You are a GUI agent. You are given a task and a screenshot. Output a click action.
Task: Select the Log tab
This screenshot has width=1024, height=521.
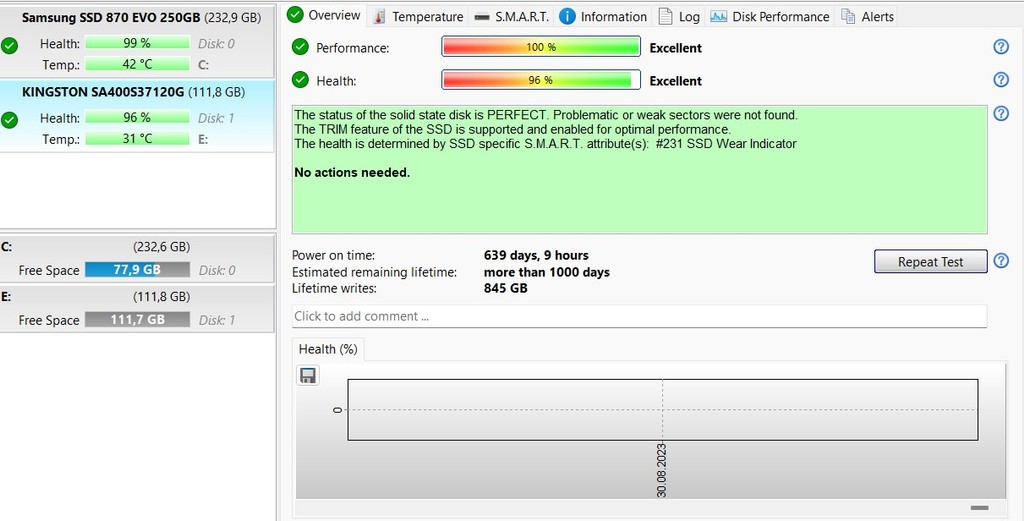pyautogui.click(x=679, y=16)
